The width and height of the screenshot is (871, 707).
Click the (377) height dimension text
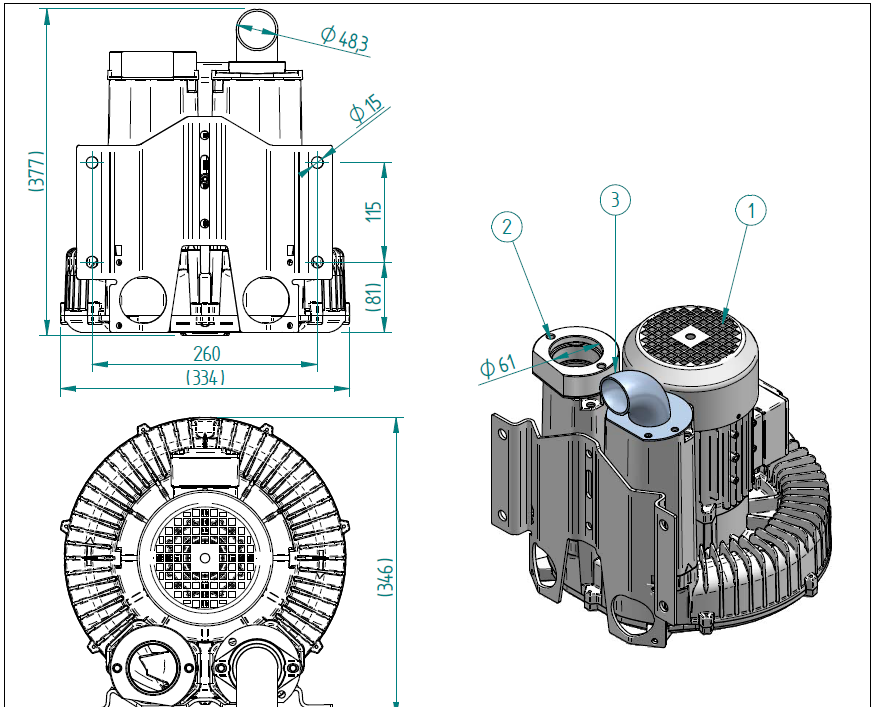(36, 171)
